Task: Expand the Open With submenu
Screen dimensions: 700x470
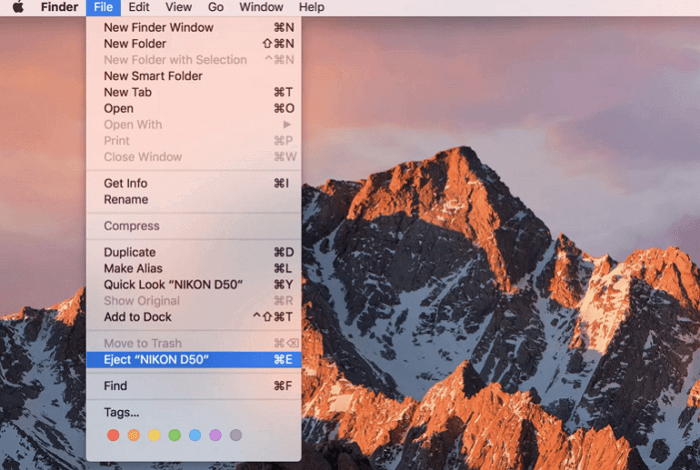Action: pyautogui.click(x=194, y=125)
